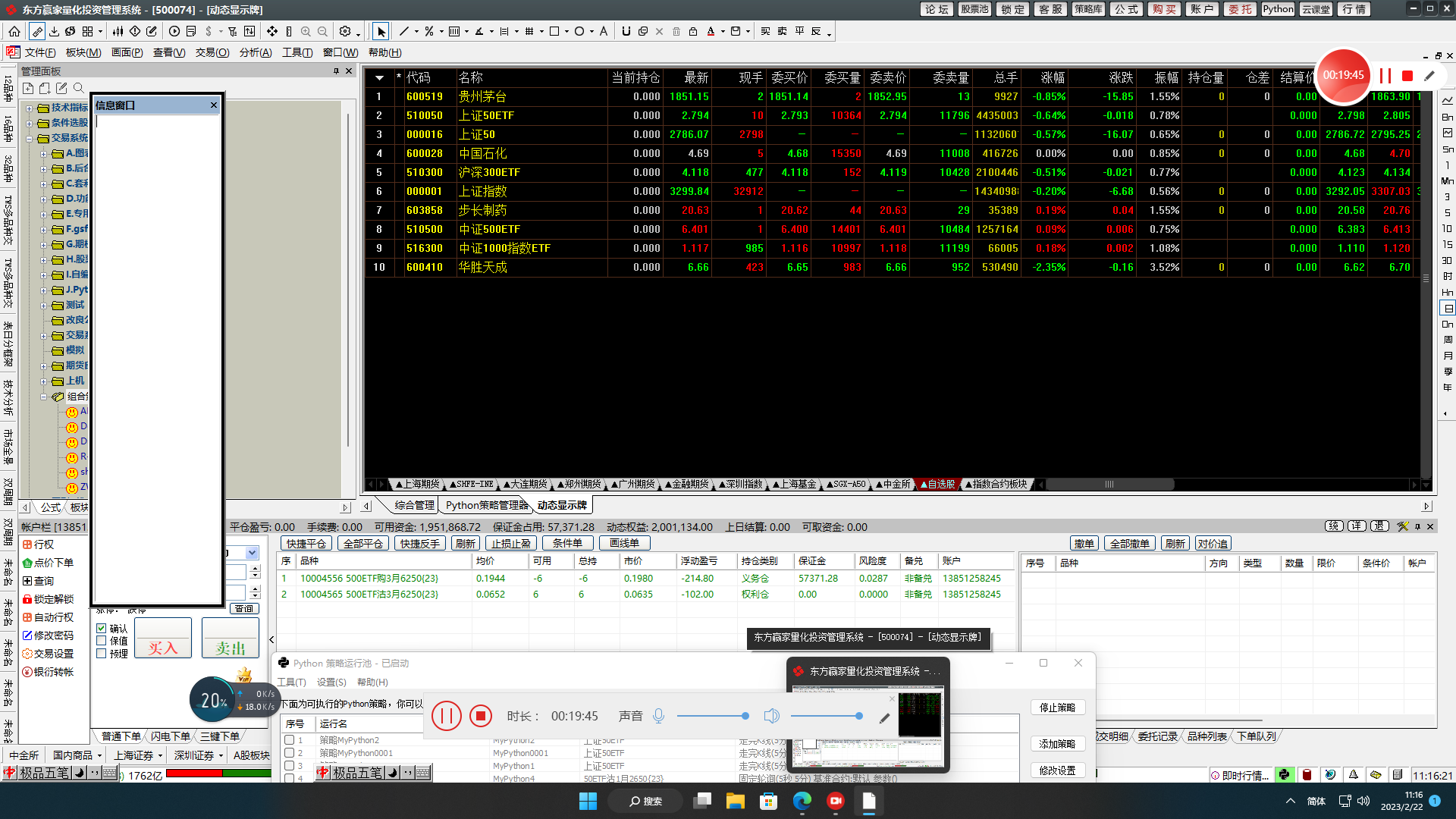Click the candlestick chart toolbar icon
Viewport: 1456px width, 819px height.
pyautogui.click(x=118, y=31)
